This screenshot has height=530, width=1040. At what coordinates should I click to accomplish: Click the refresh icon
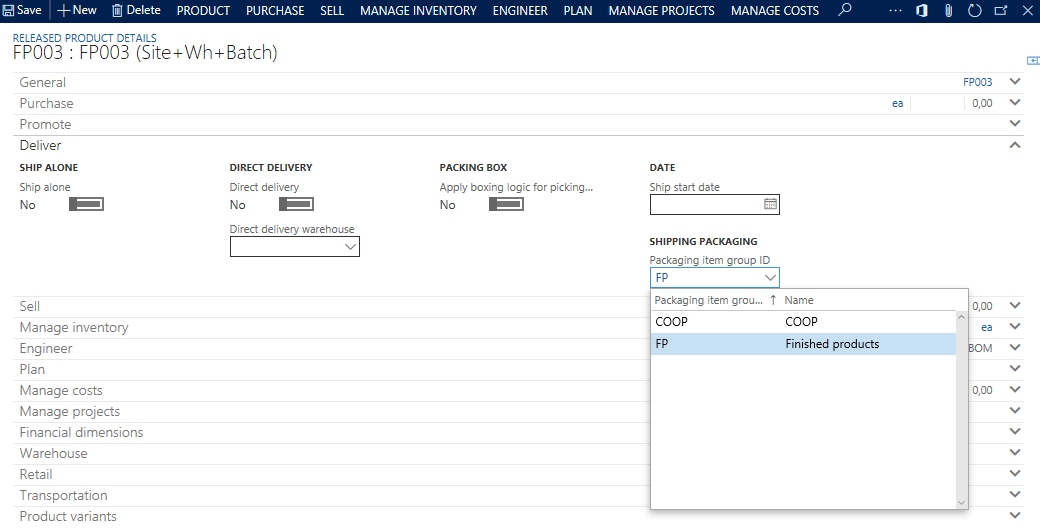tap(974, 11)
